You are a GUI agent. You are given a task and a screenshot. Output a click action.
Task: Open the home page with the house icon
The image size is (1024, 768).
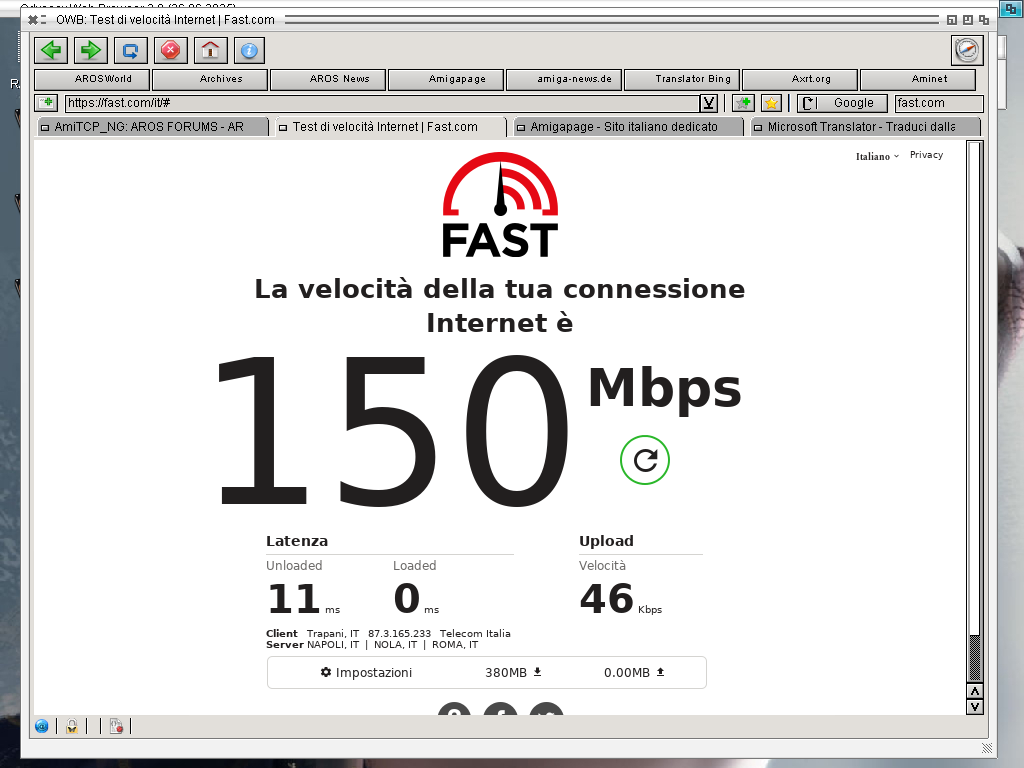click(210, 50)
